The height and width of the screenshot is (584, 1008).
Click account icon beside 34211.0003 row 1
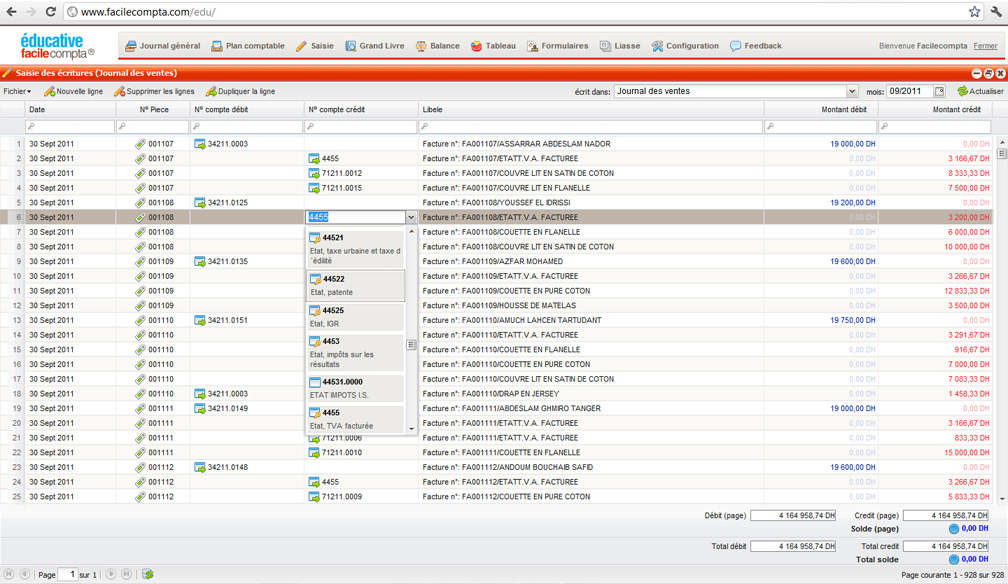[200, 144]
